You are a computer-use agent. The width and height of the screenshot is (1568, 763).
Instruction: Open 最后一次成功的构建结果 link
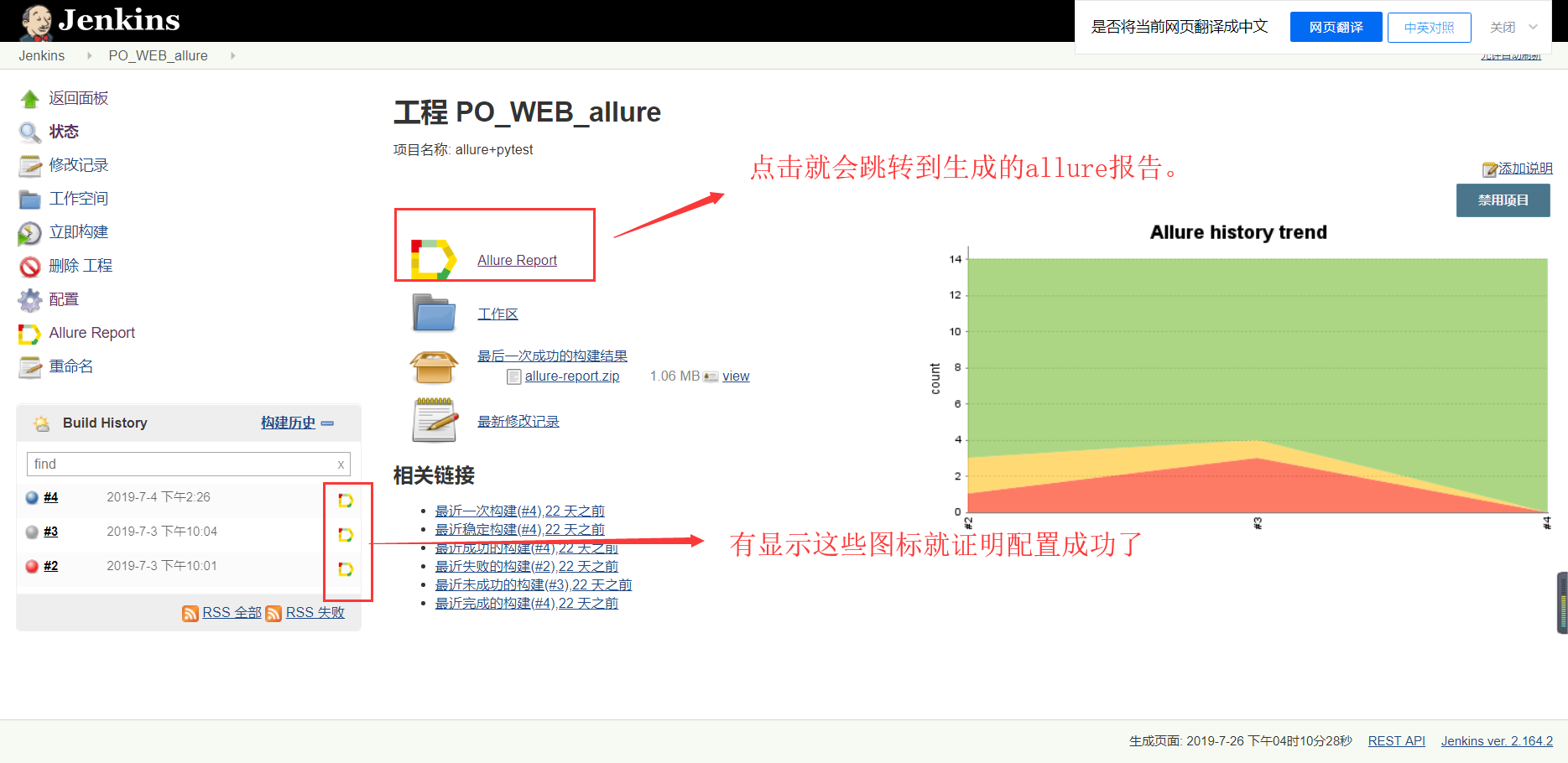pos(552,356)
